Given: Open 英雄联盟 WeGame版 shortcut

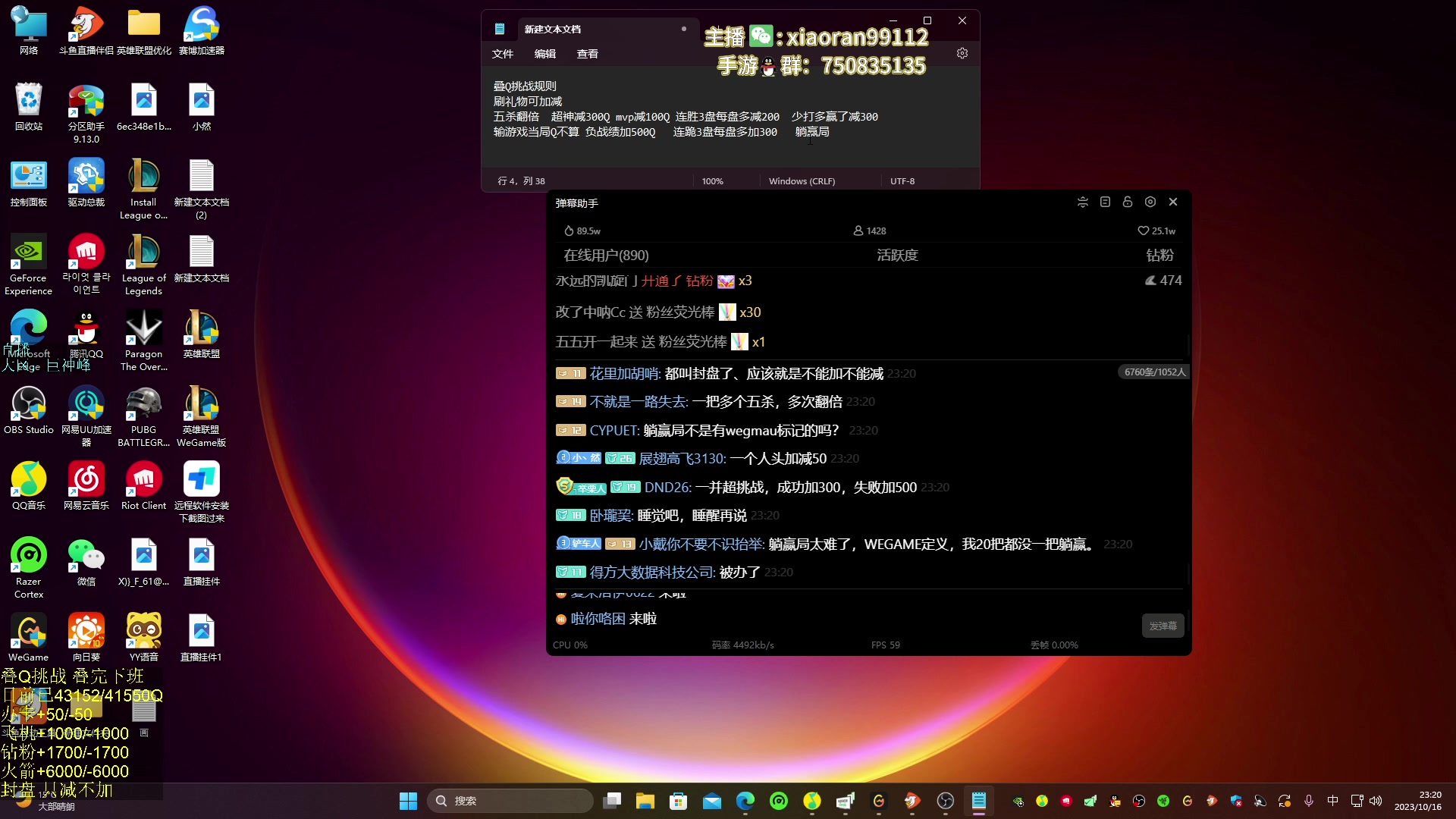Looking at the screenshot, I should coord(202,416).
